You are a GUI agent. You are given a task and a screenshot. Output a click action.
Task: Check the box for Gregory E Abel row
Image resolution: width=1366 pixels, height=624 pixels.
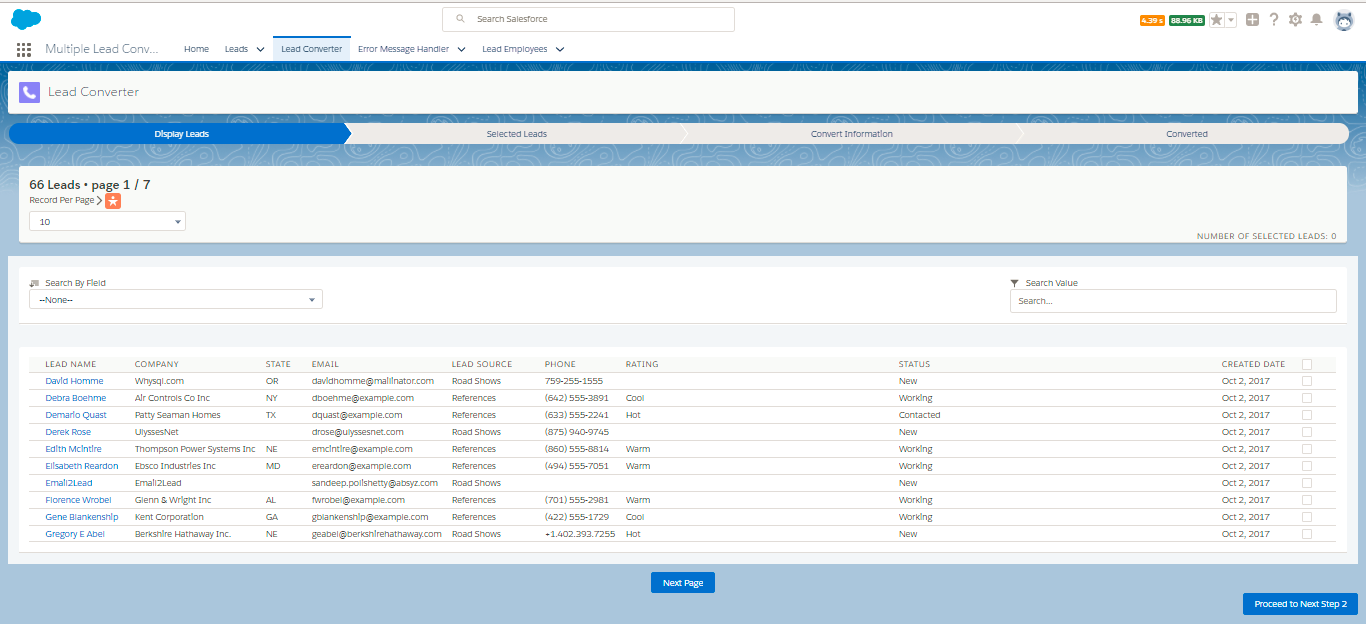click(x=1307, y=534)
